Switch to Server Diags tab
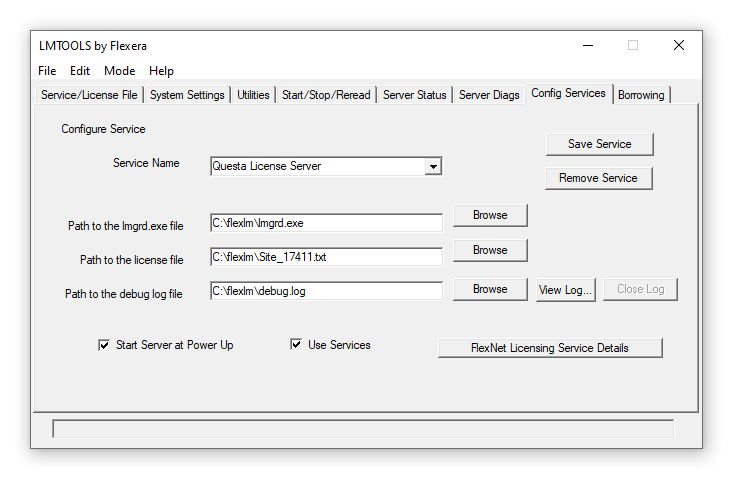This screenshot has width=740, height=482. point(489,95)
